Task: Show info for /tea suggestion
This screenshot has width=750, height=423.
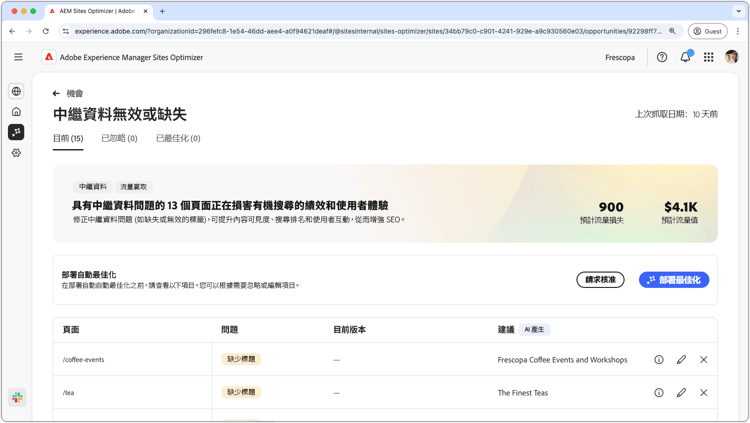Action: pos(659,392)
